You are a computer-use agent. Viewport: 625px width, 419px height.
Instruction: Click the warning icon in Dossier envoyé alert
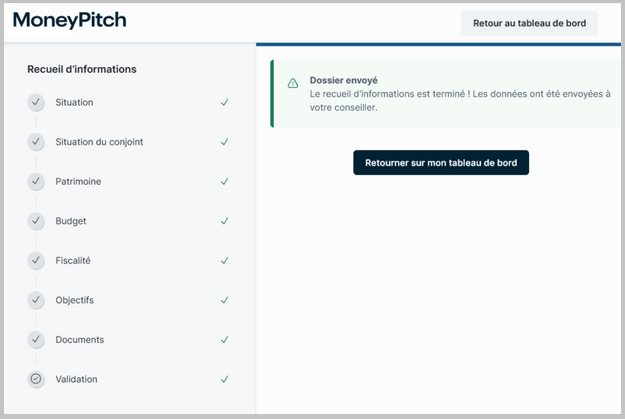[x=293, y=83]
